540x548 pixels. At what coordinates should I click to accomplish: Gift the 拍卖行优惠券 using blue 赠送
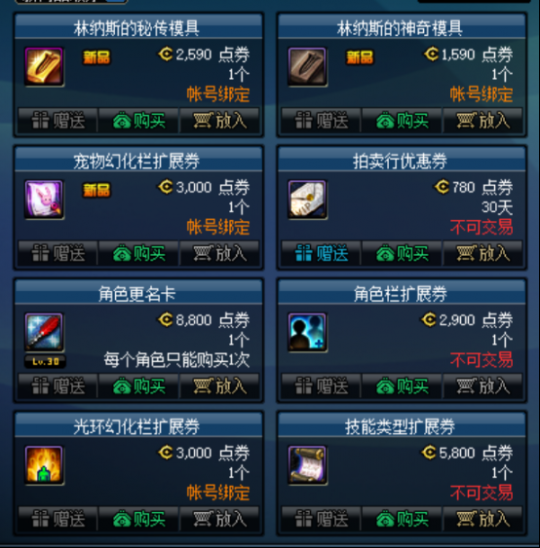click(x=321, y=253)
